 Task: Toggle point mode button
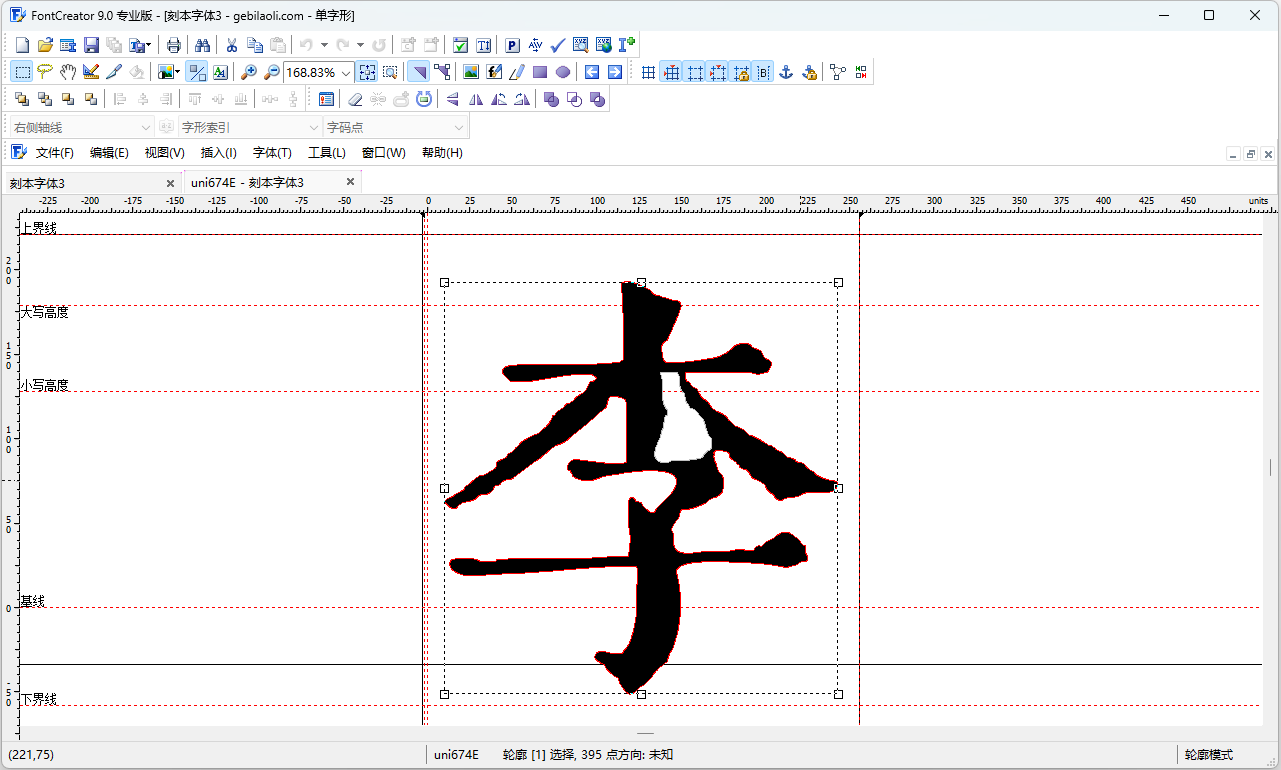(442, 72)
